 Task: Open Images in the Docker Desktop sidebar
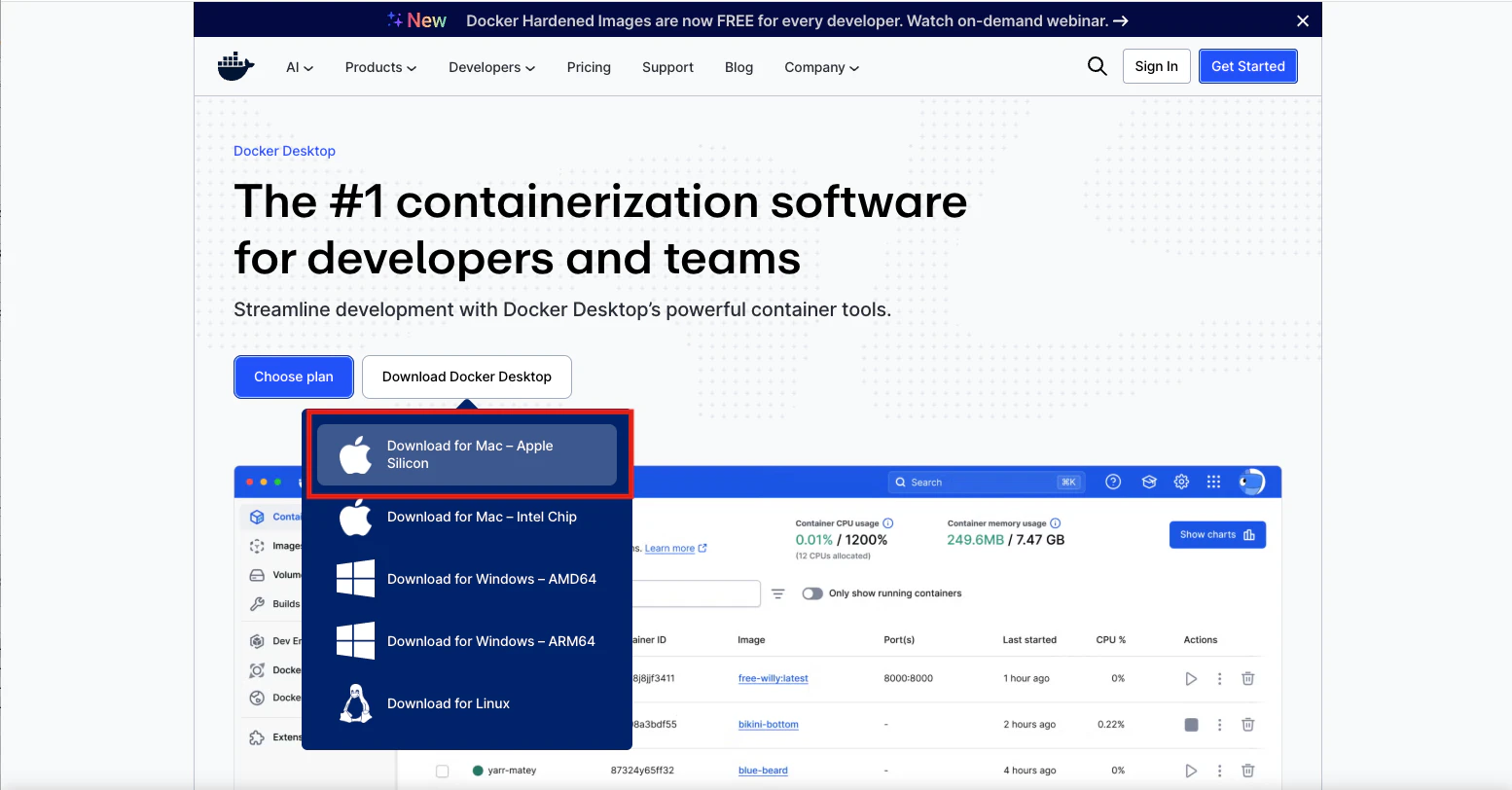(274, 546)
